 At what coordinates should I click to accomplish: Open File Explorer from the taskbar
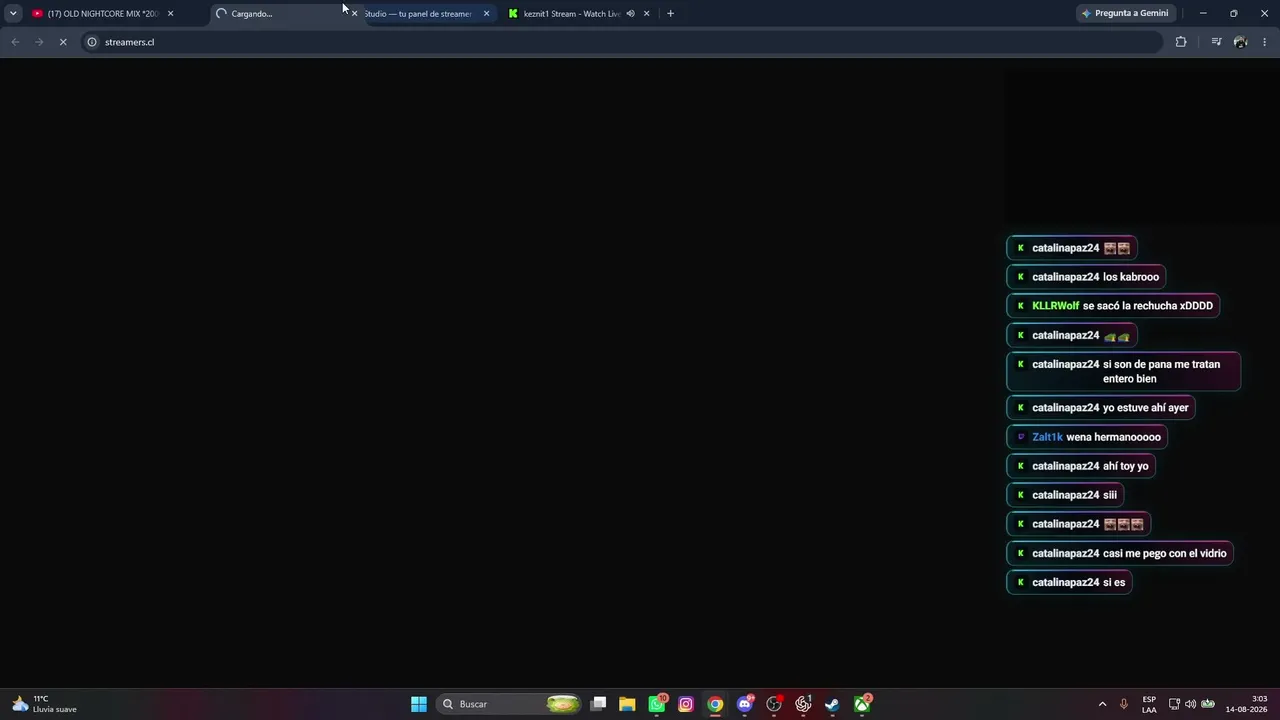(x=627, y=704)
